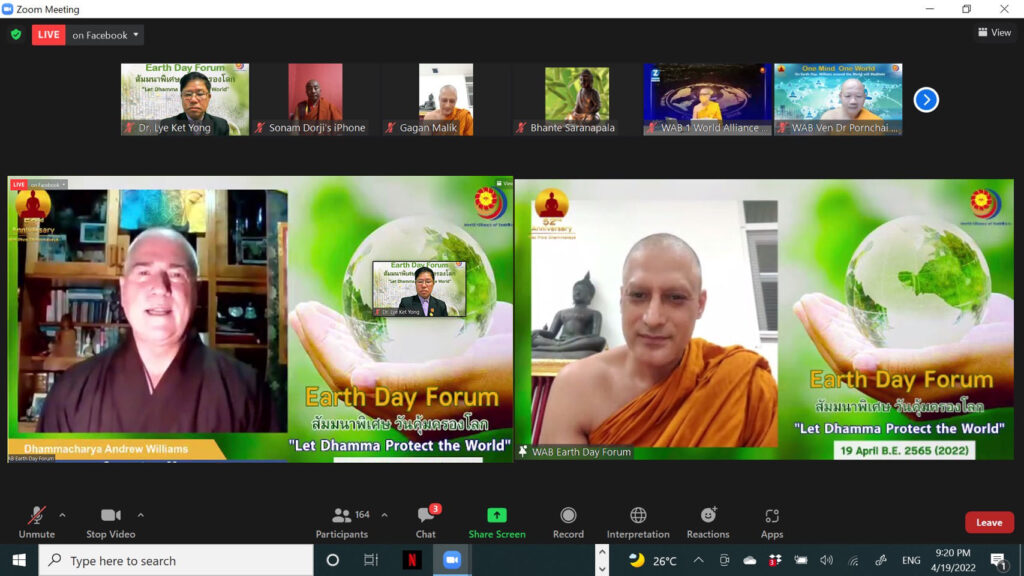Expand video options arrow beside Stop Video

(140, 515)
